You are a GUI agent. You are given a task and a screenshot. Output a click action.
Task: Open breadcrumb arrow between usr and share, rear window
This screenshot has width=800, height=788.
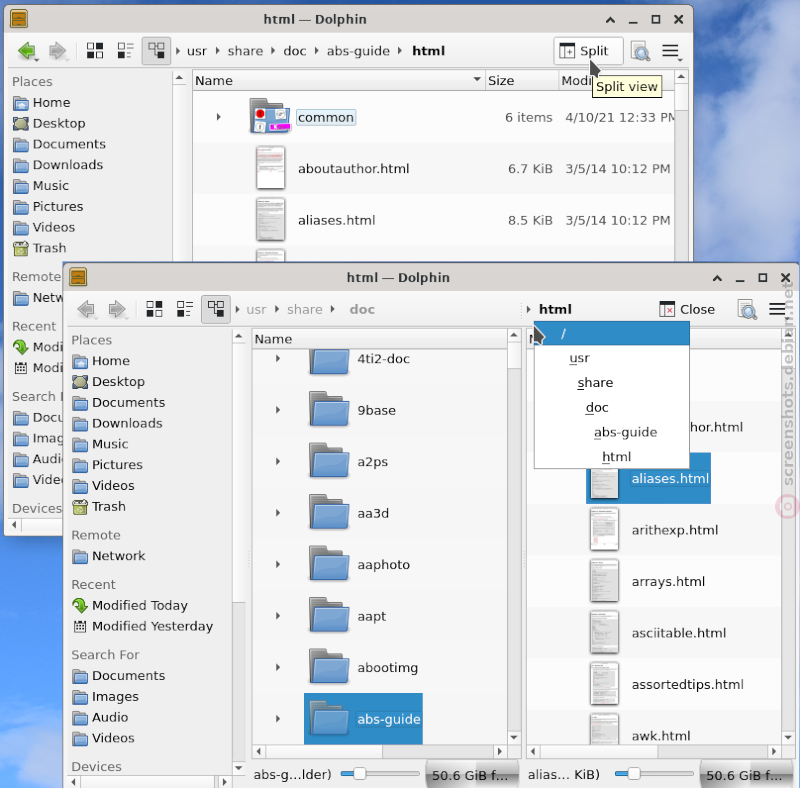(x=217, y=51)
